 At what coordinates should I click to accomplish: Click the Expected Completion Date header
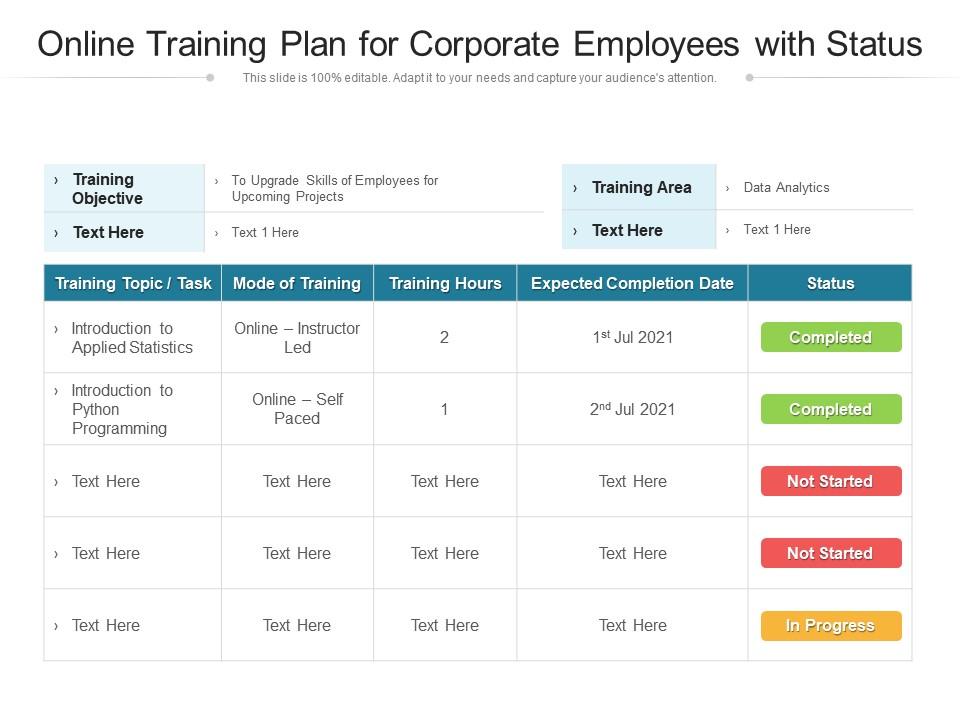(x=632, y=283)
